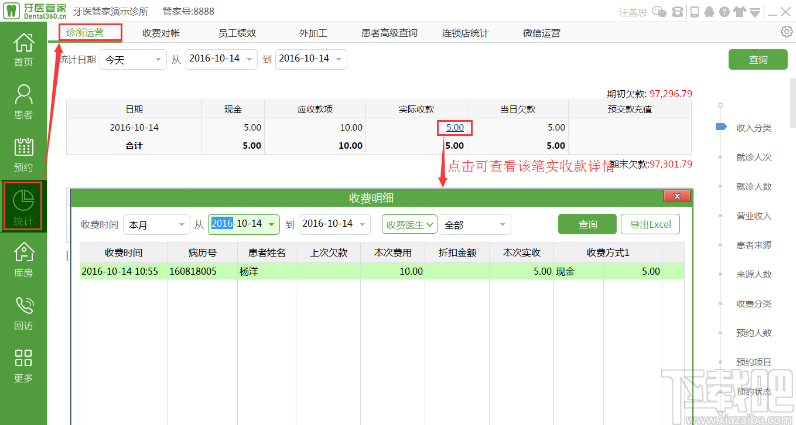Open help via the question mark icon
The height and width of the screenshot is (425, 796).
pyautogui.click(x=725, y=11)
